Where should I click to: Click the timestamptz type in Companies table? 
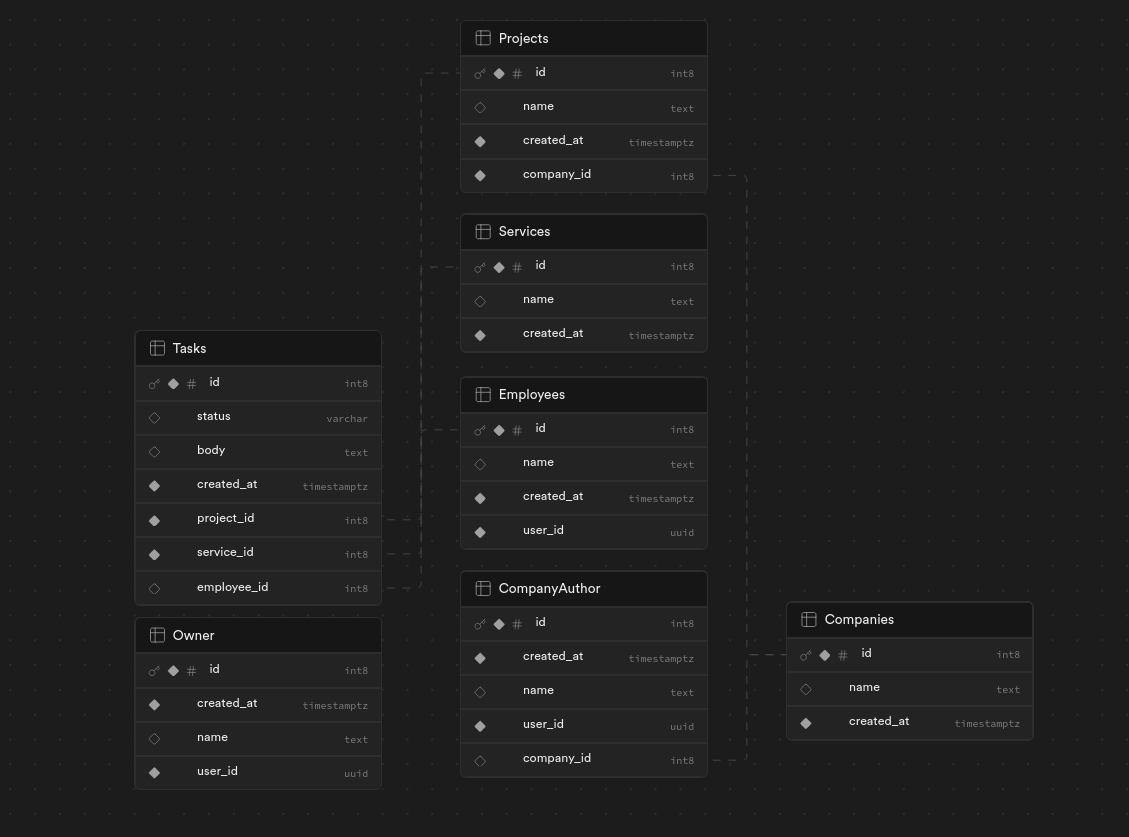coord(987,724)
